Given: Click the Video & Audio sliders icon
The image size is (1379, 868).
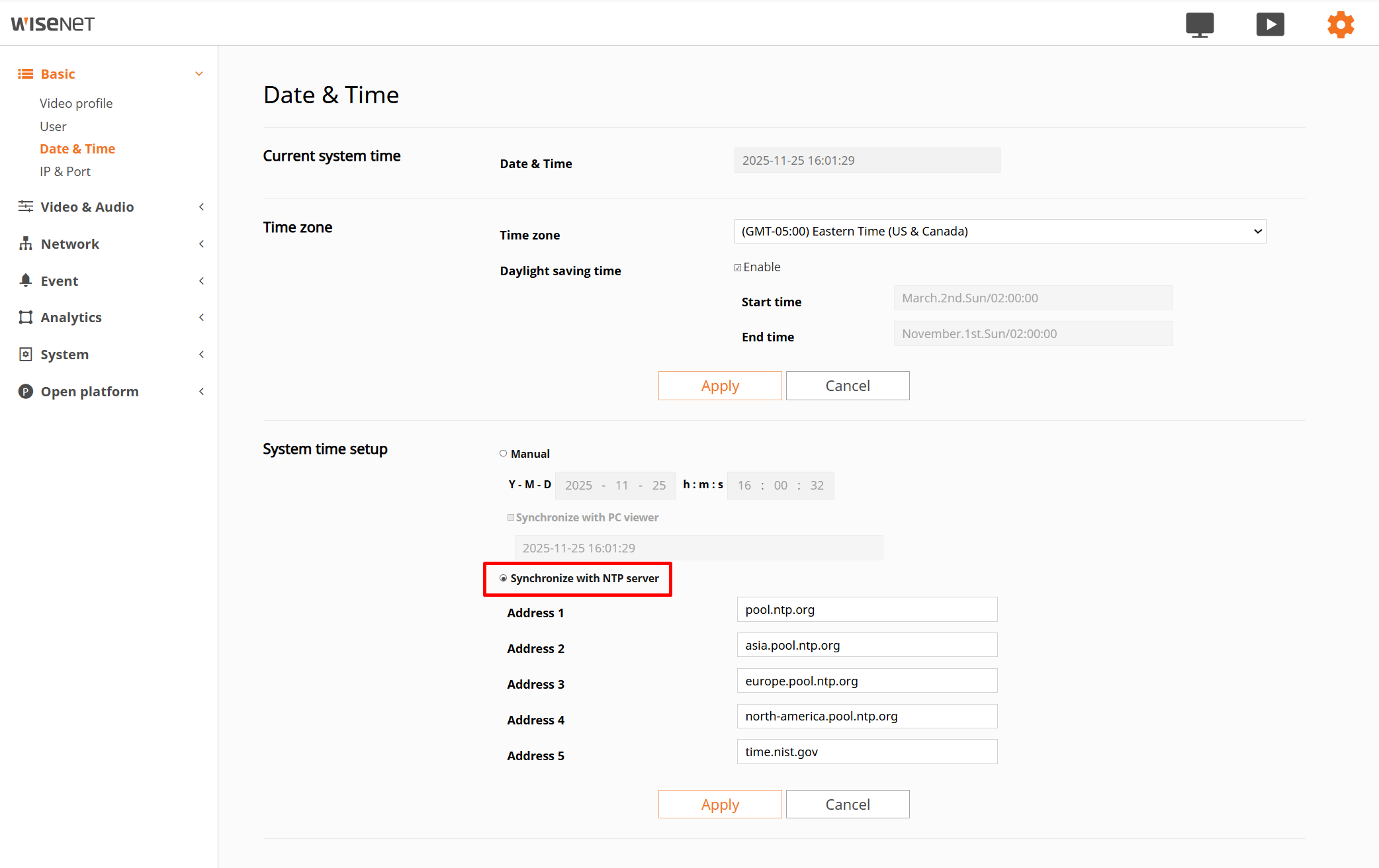Looking at the screenshot, I should (26, 206).
